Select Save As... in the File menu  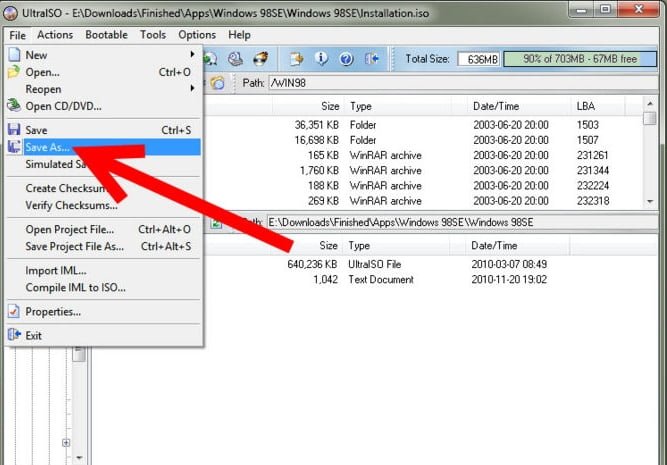click(x=48, y=147)
